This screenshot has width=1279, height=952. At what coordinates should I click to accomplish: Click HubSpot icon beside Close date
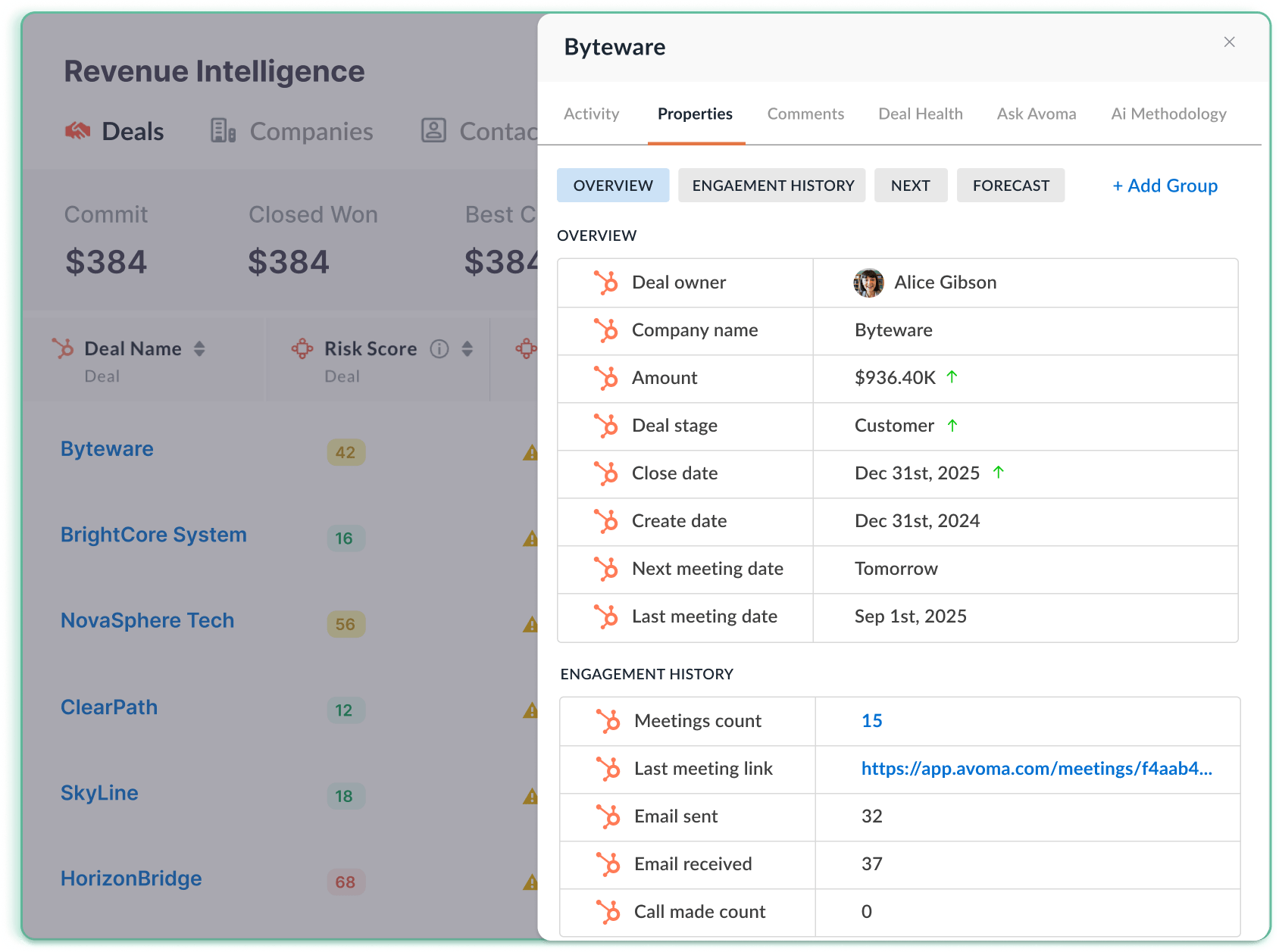[x=606, y=473]
